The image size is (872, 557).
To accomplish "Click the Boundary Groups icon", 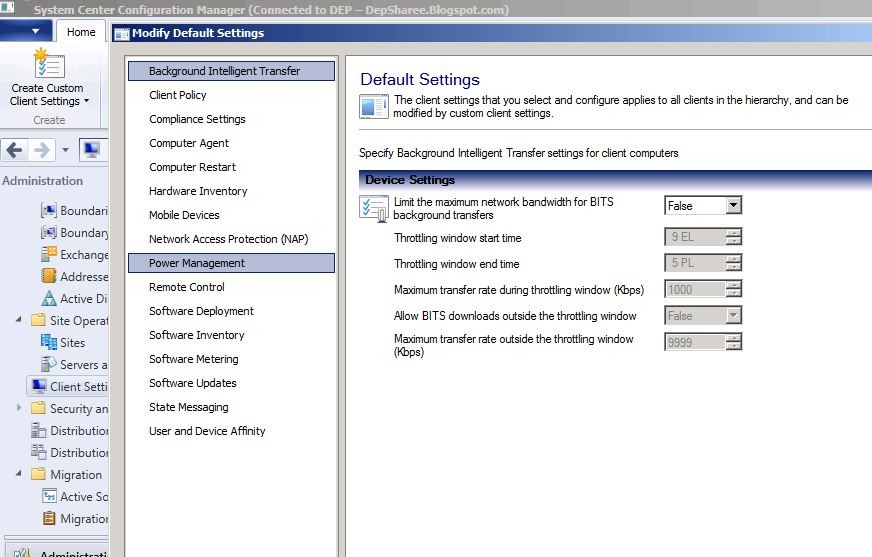I will 49,232.
